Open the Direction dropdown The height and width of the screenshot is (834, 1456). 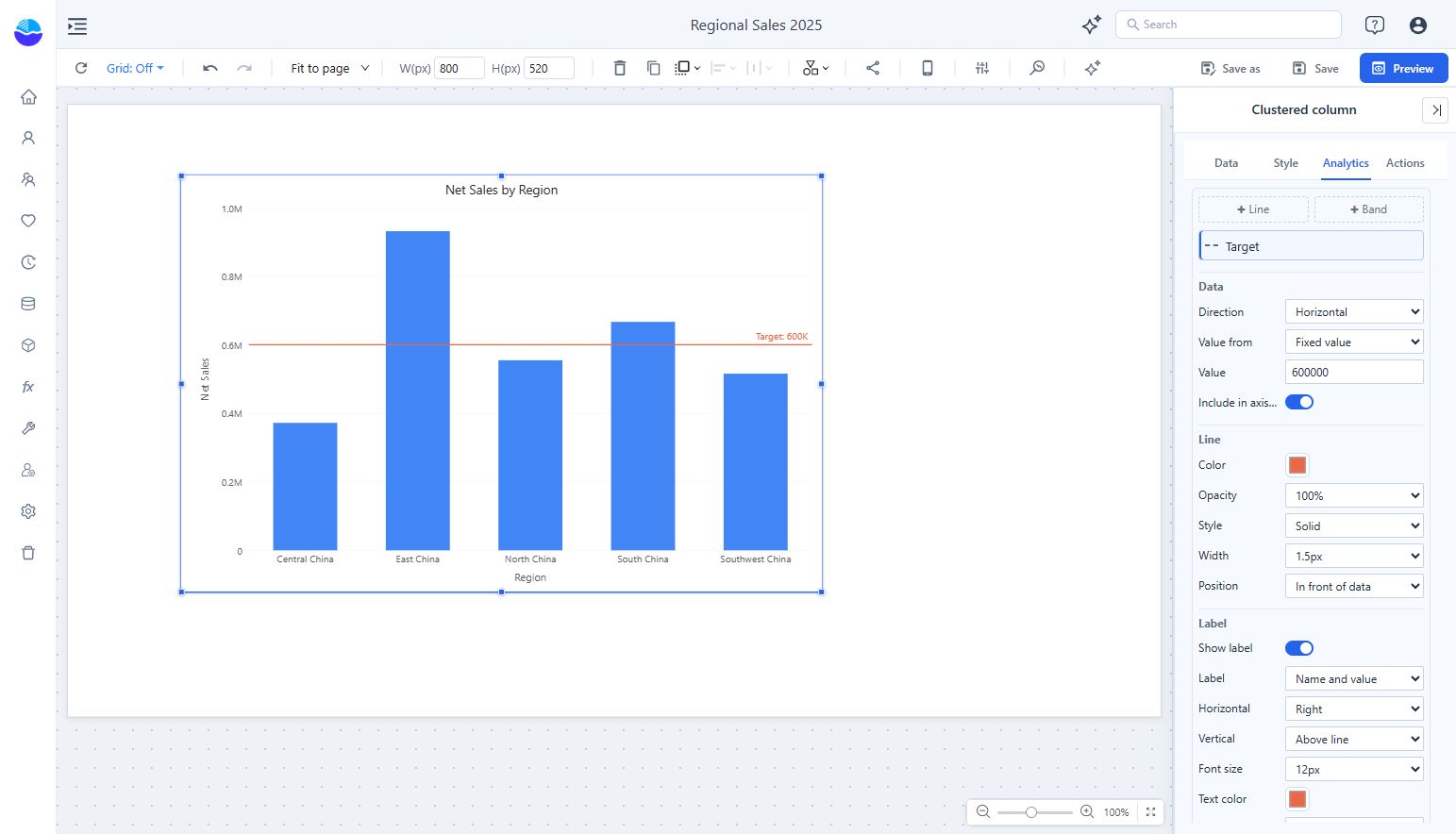click(1354, 311)
